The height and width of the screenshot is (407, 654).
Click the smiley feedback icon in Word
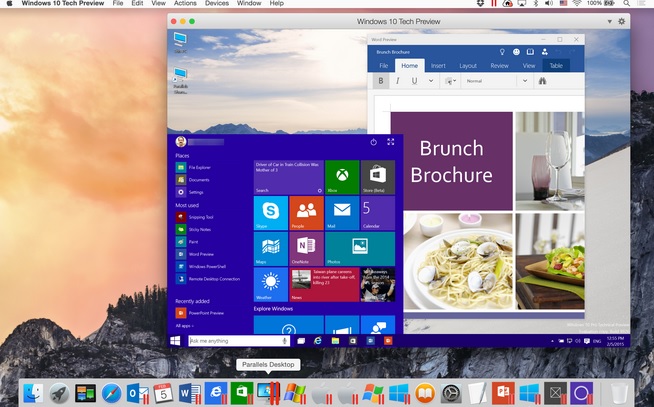(516, 52)
